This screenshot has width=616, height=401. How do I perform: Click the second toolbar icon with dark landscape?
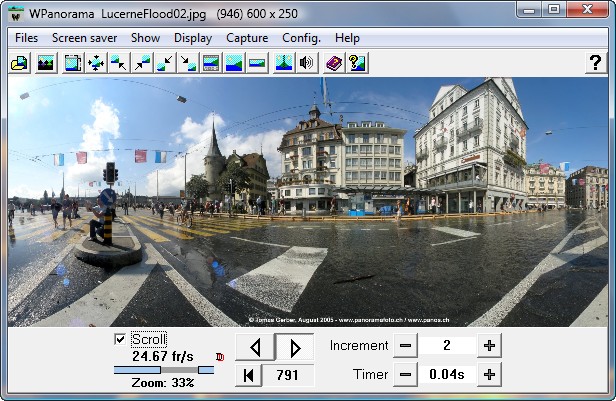click(46, 63)
